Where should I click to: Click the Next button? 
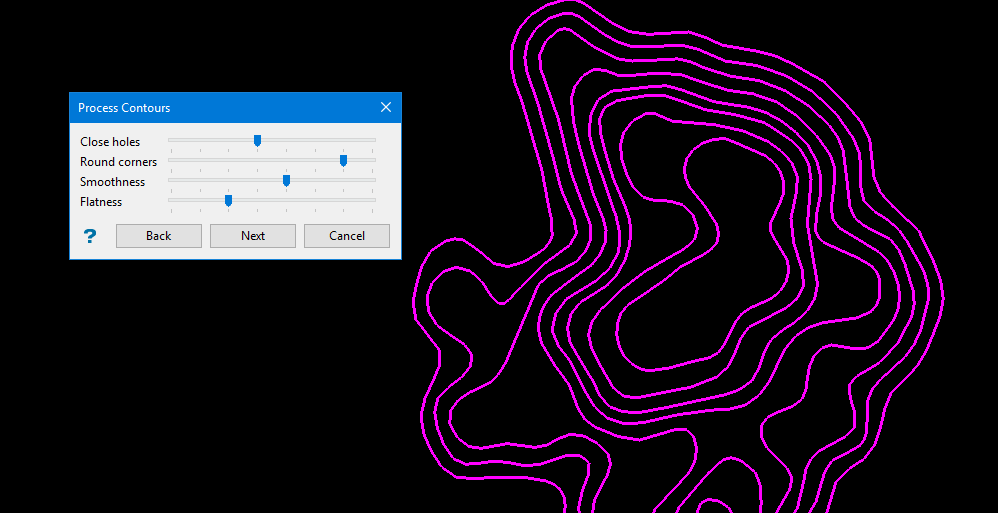tap(253, 235)
